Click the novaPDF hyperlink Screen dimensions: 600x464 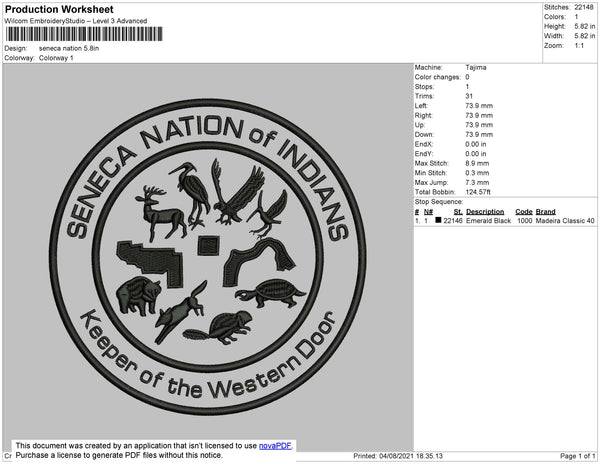(275, 446)
